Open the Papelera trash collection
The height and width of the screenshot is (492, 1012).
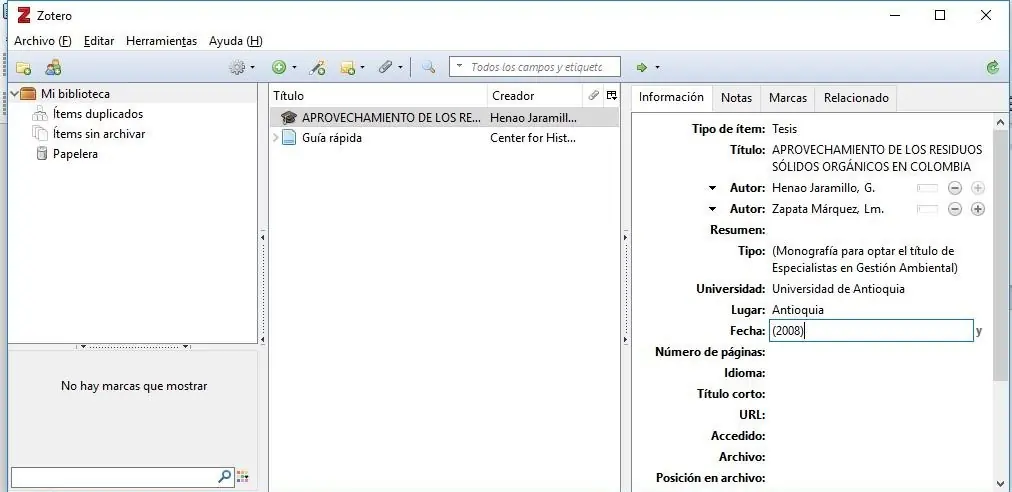[76, 154]
